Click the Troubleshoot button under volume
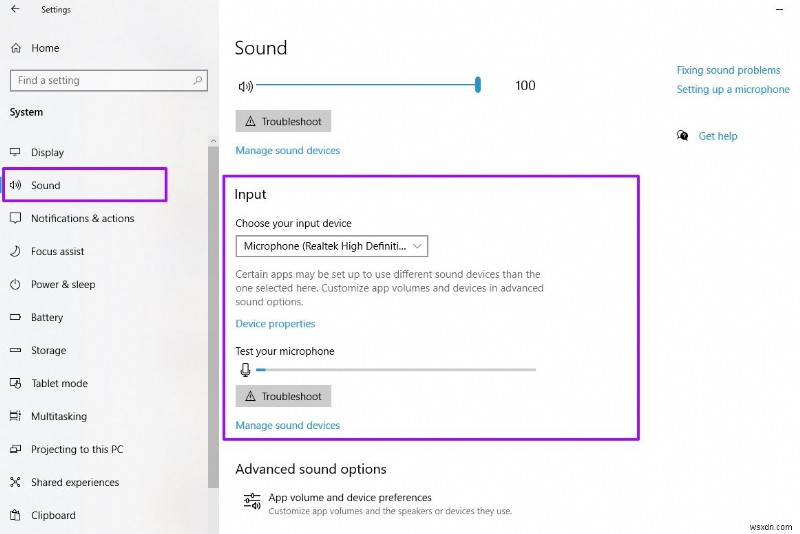 (283, 121)
